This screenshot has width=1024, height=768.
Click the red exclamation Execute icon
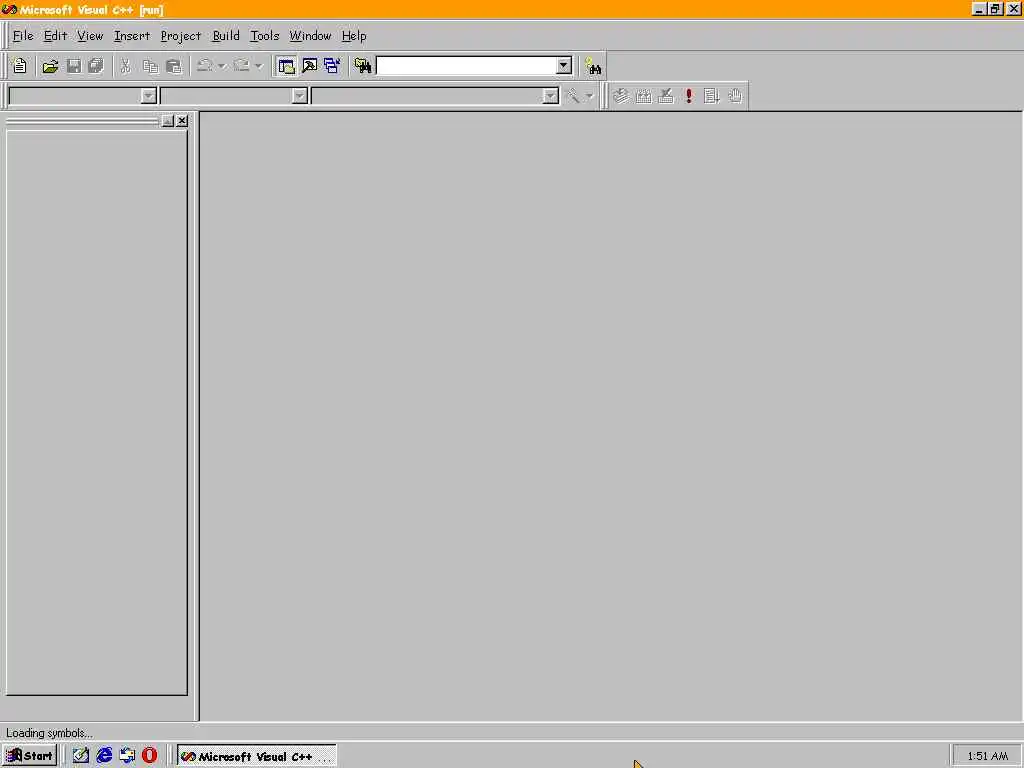689,97
